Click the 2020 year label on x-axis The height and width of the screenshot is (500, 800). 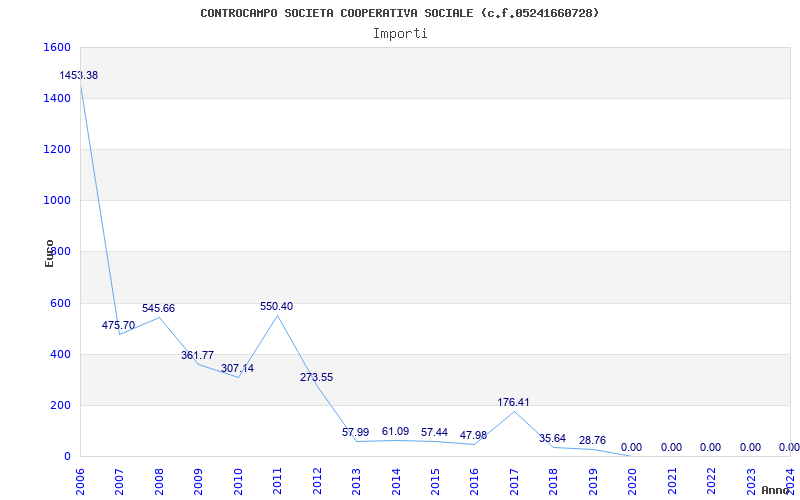click(x=633, y=482)
